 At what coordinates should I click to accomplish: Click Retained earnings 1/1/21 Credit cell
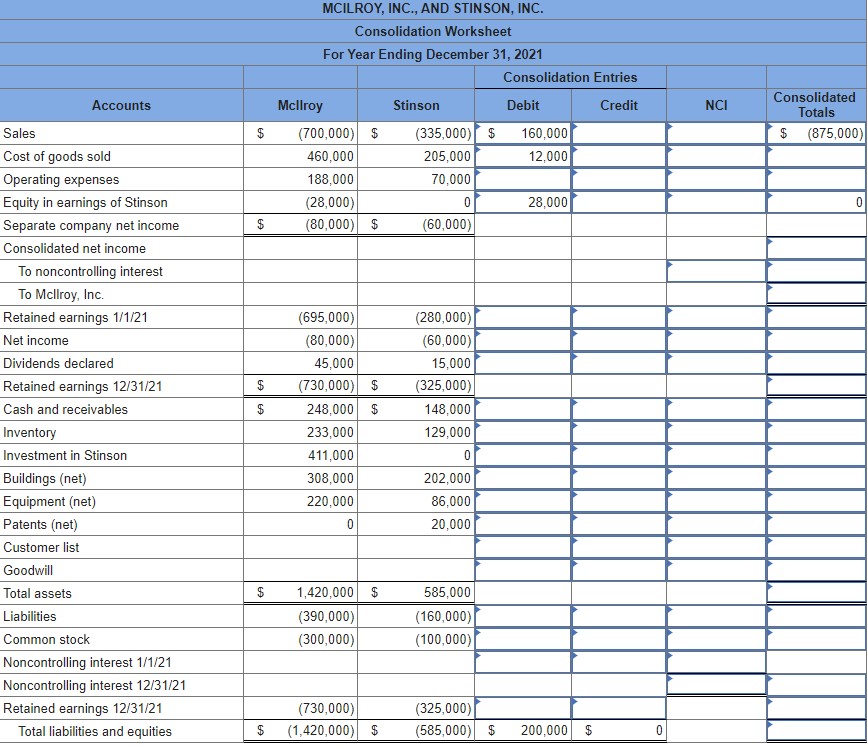tap(619, 317)
